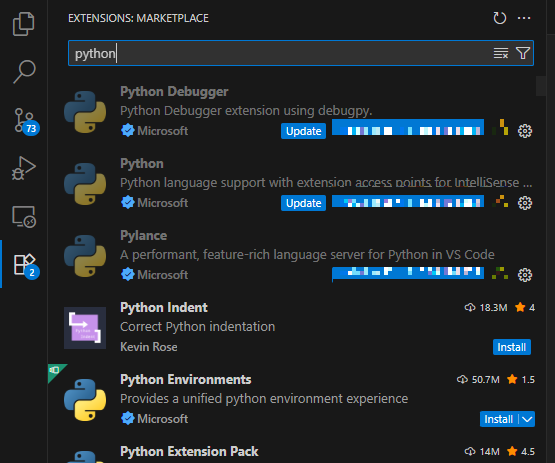Open manage gear for Pylance

(x=525, y=275)
